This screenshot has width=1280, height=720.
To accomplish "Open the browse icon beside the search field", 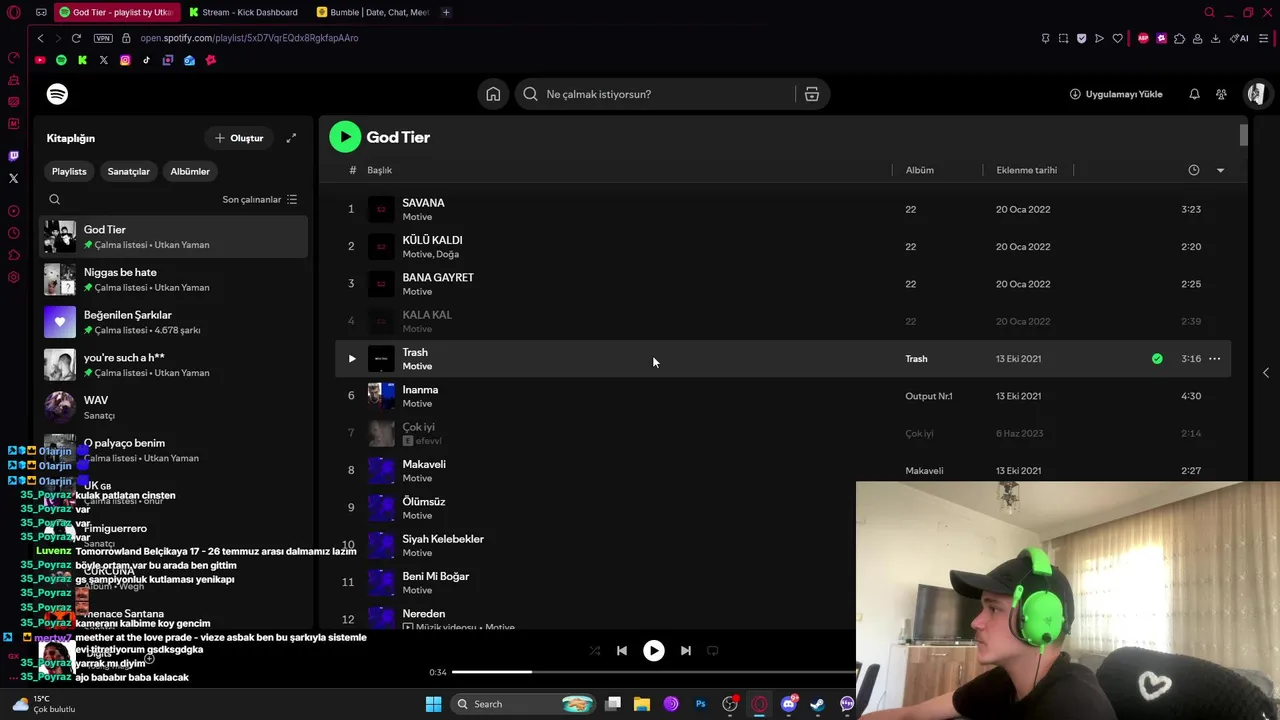I will (812, 94).
